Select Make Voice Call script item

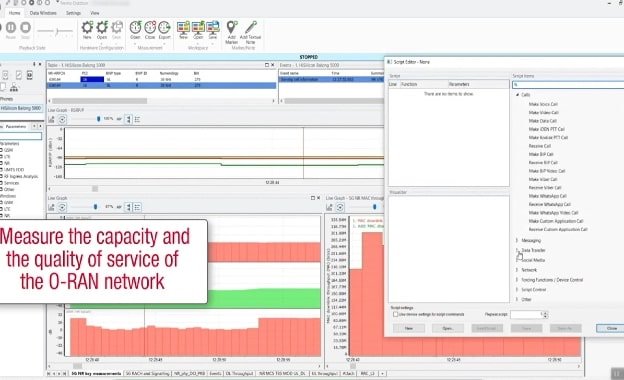[543, 104]
